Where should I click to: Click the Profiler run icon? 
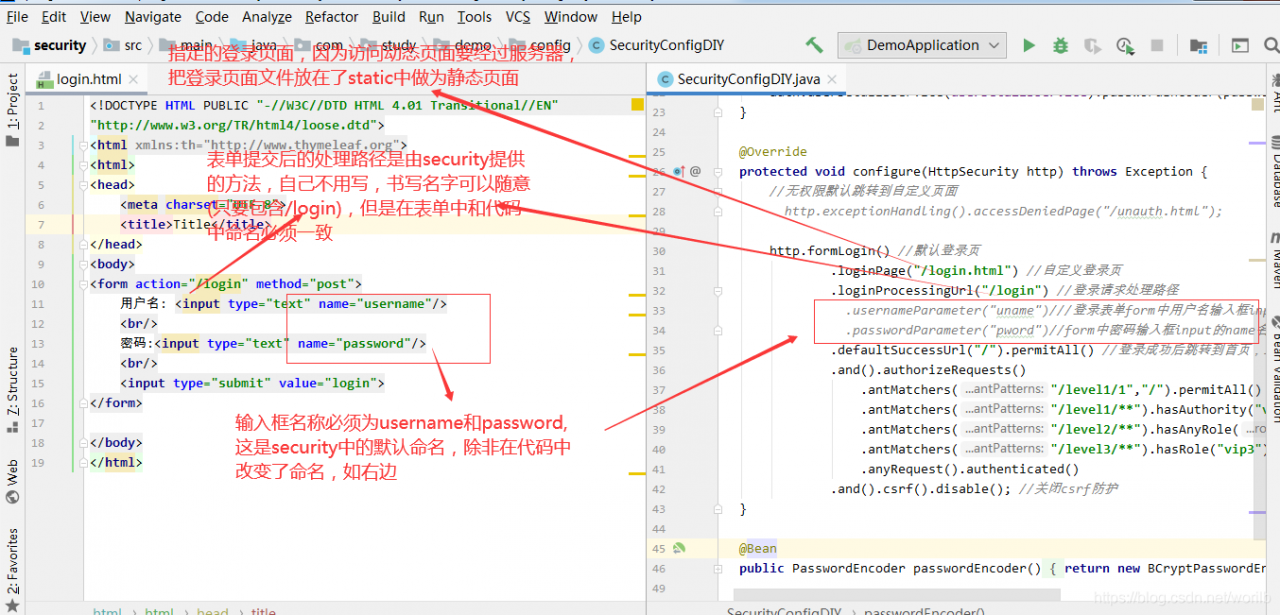coord(1125,45)
